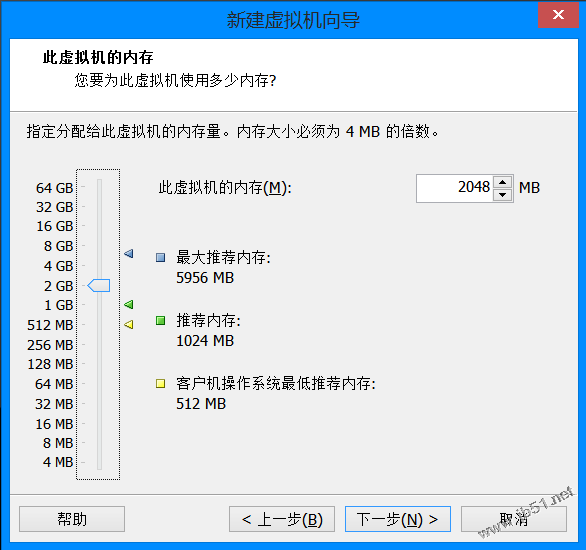Click the 32 GB scale label
This screenshot has width=586, height=550.
55,207
